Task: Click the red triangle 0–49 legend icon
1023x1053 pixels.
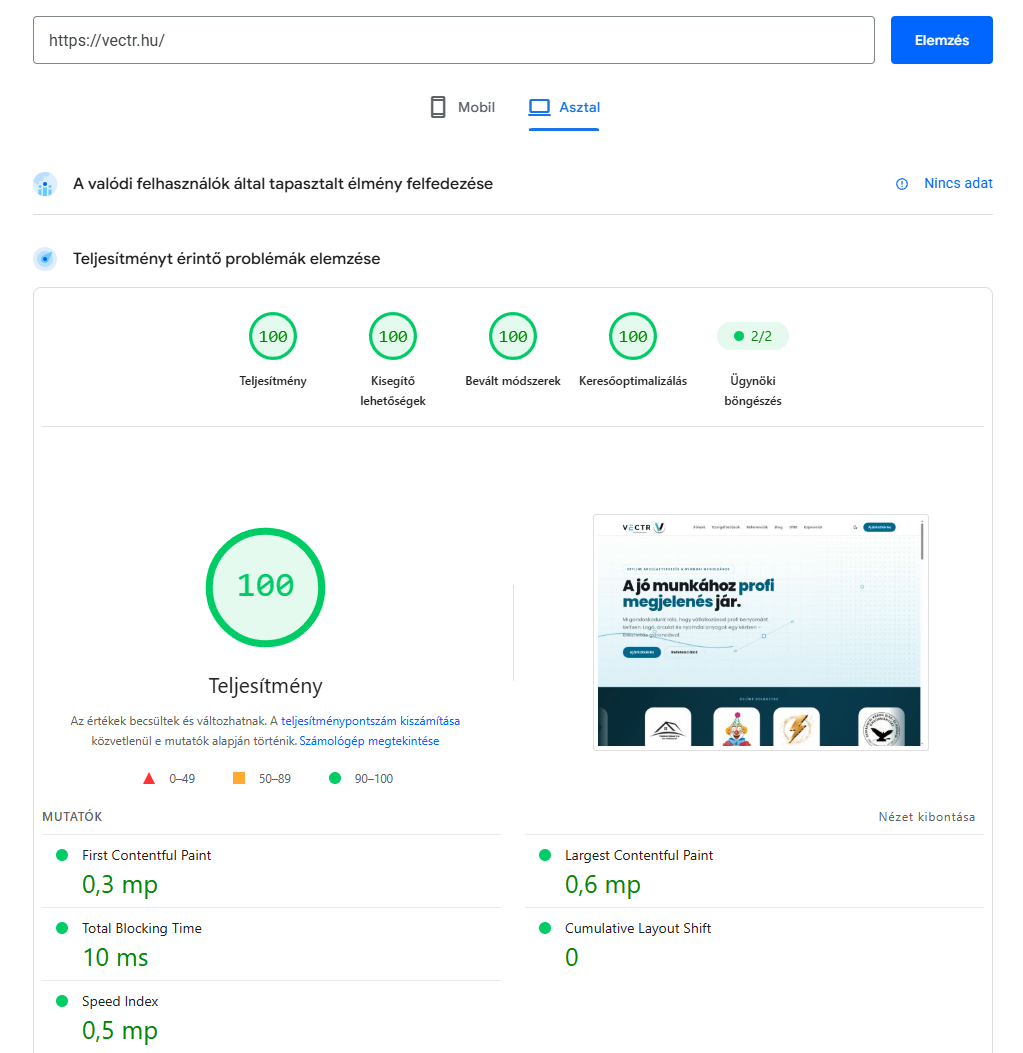Action: click(149, 778)
